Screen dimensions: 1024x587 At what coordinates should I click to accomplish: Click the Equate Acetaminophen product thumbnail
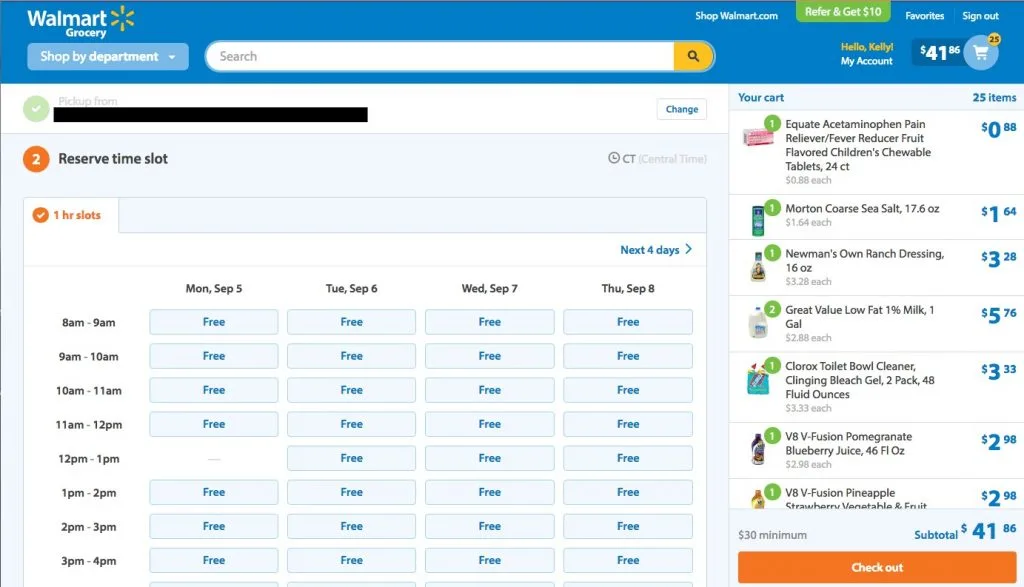(758, 136)
